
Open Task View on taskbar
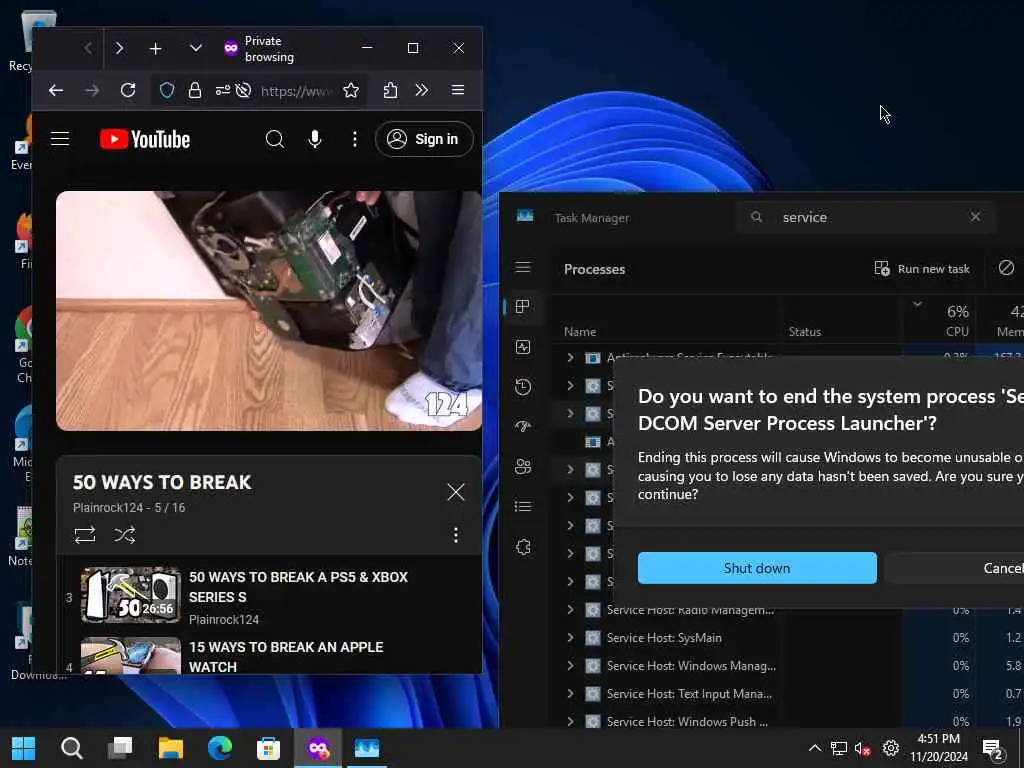tap(120, 748)
